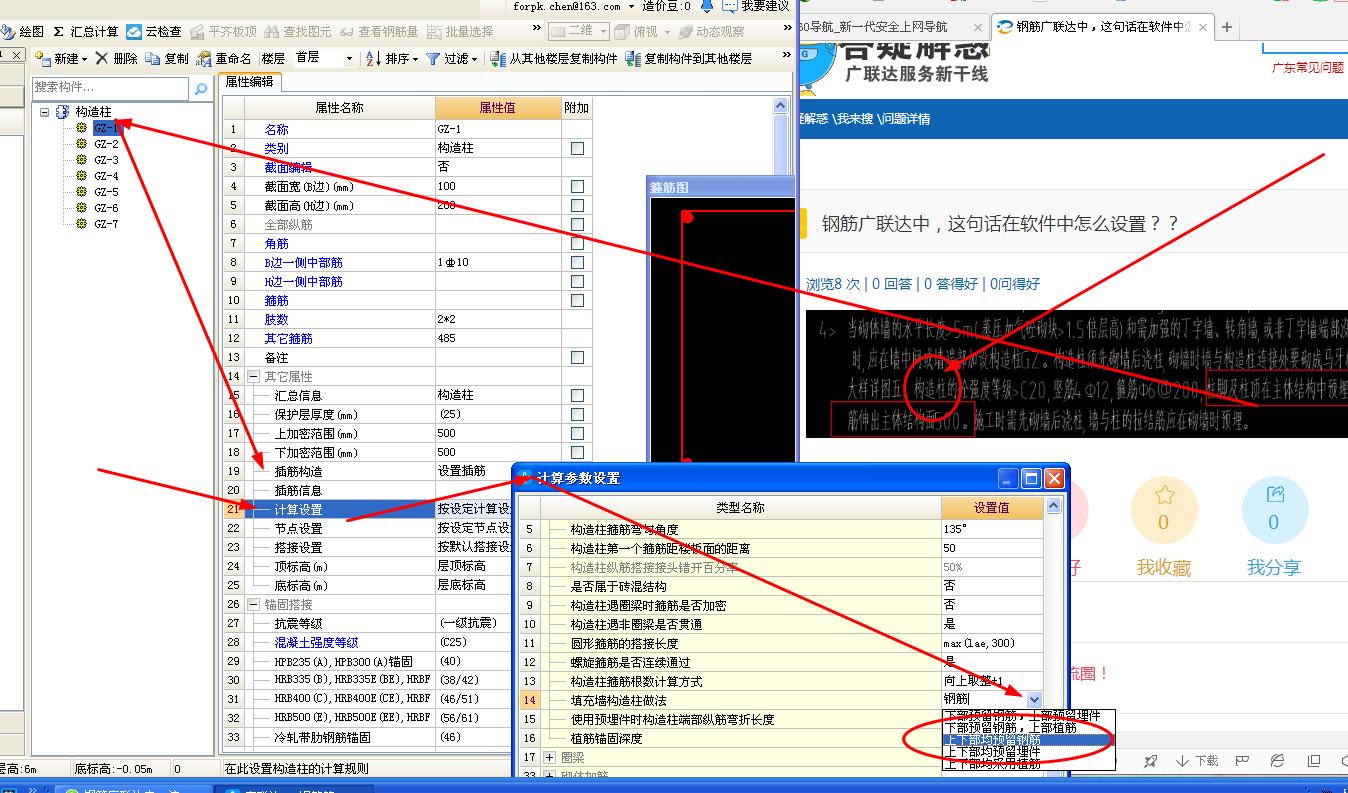Tick the 附加 checkbox for 角筋
1348x793 pixels.
577,243
